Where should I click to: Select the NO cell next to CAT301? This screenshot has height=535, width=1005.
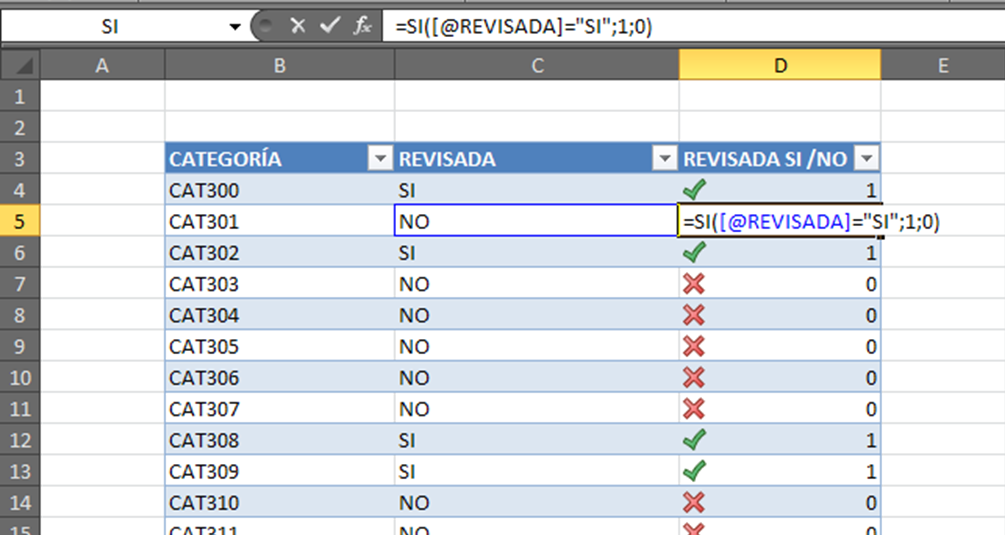[x=536, y=221]
